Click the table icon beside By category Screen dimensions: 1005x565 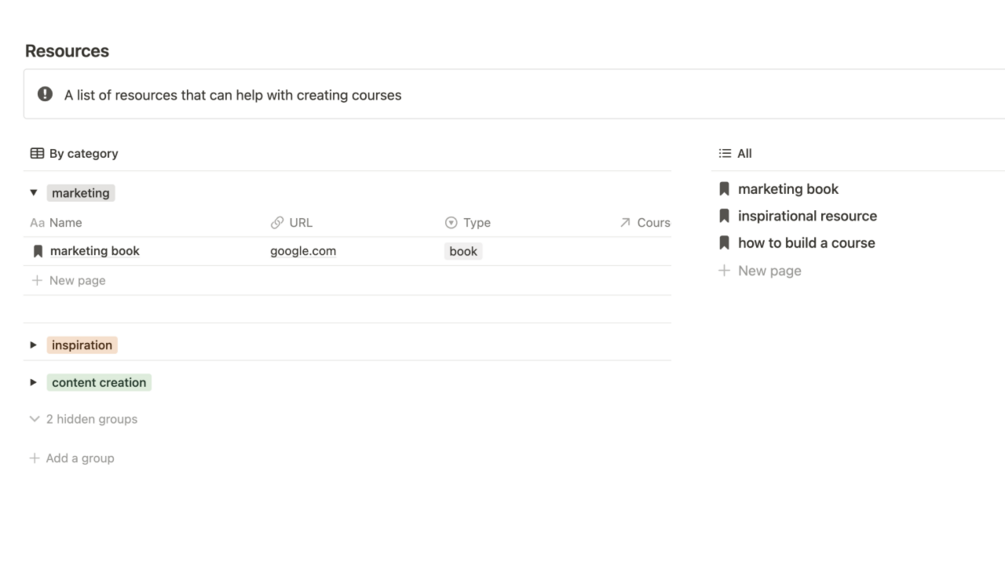[37, 153]
